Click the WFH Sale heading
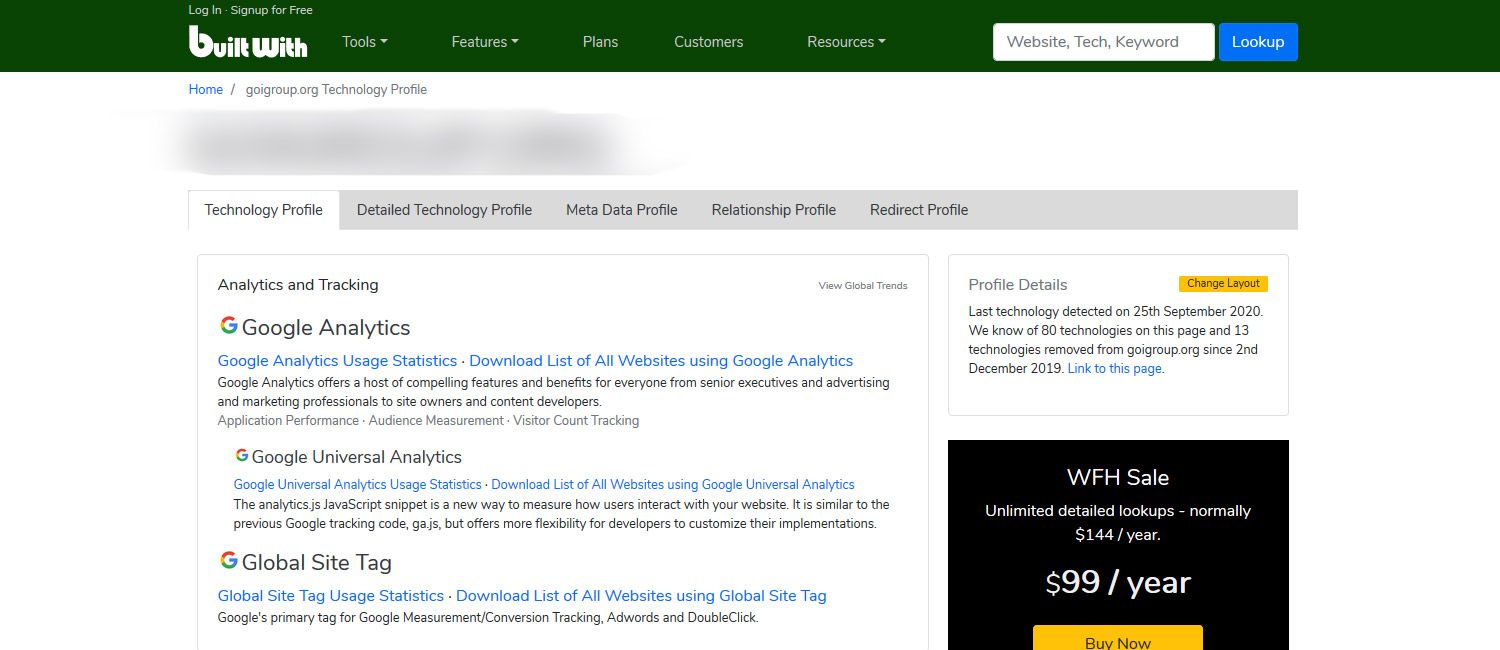The width and height of the screenshot is (1500, 650). tap(1118, 478)
